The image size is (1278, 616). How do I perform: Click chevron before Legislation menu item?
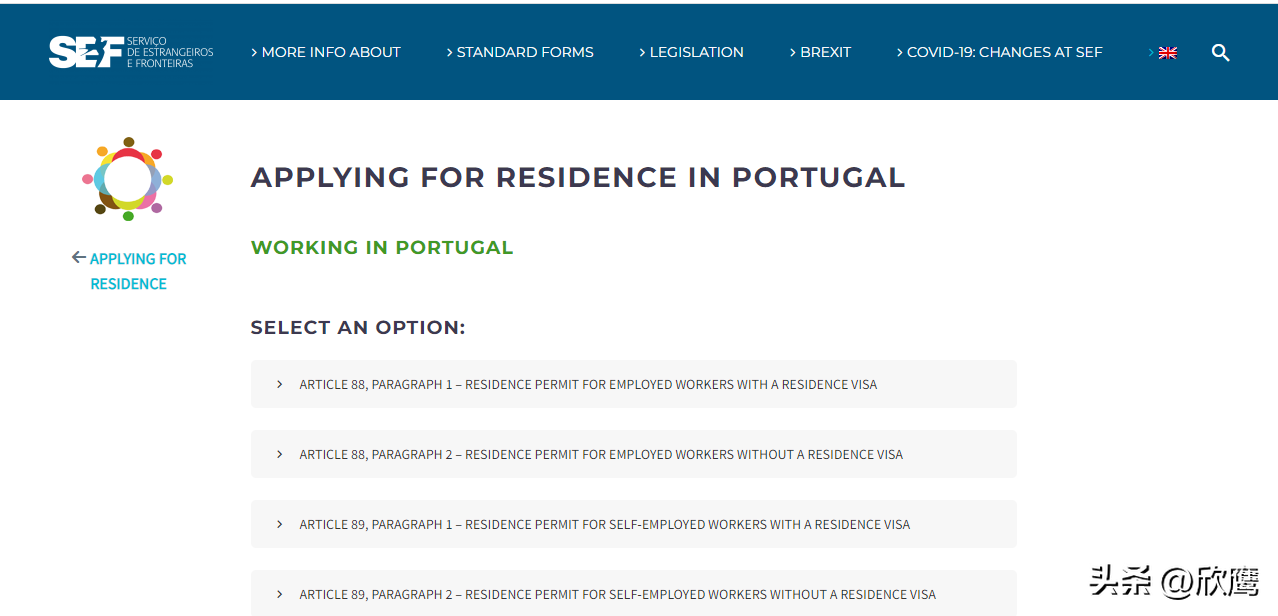click(x=643, y=52)
